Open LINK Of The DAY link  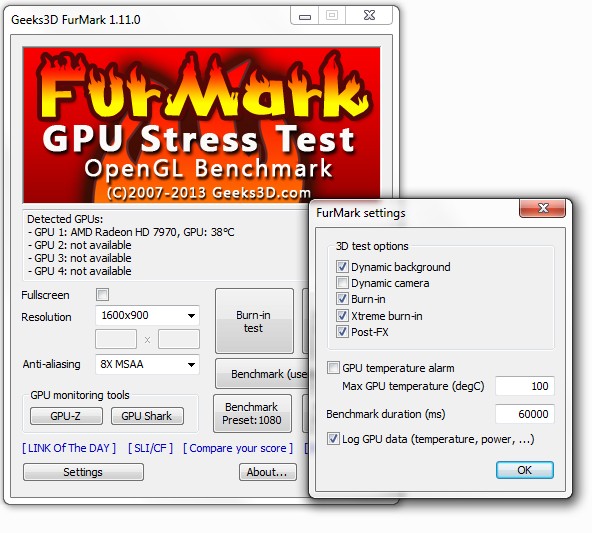coord(69,448)
